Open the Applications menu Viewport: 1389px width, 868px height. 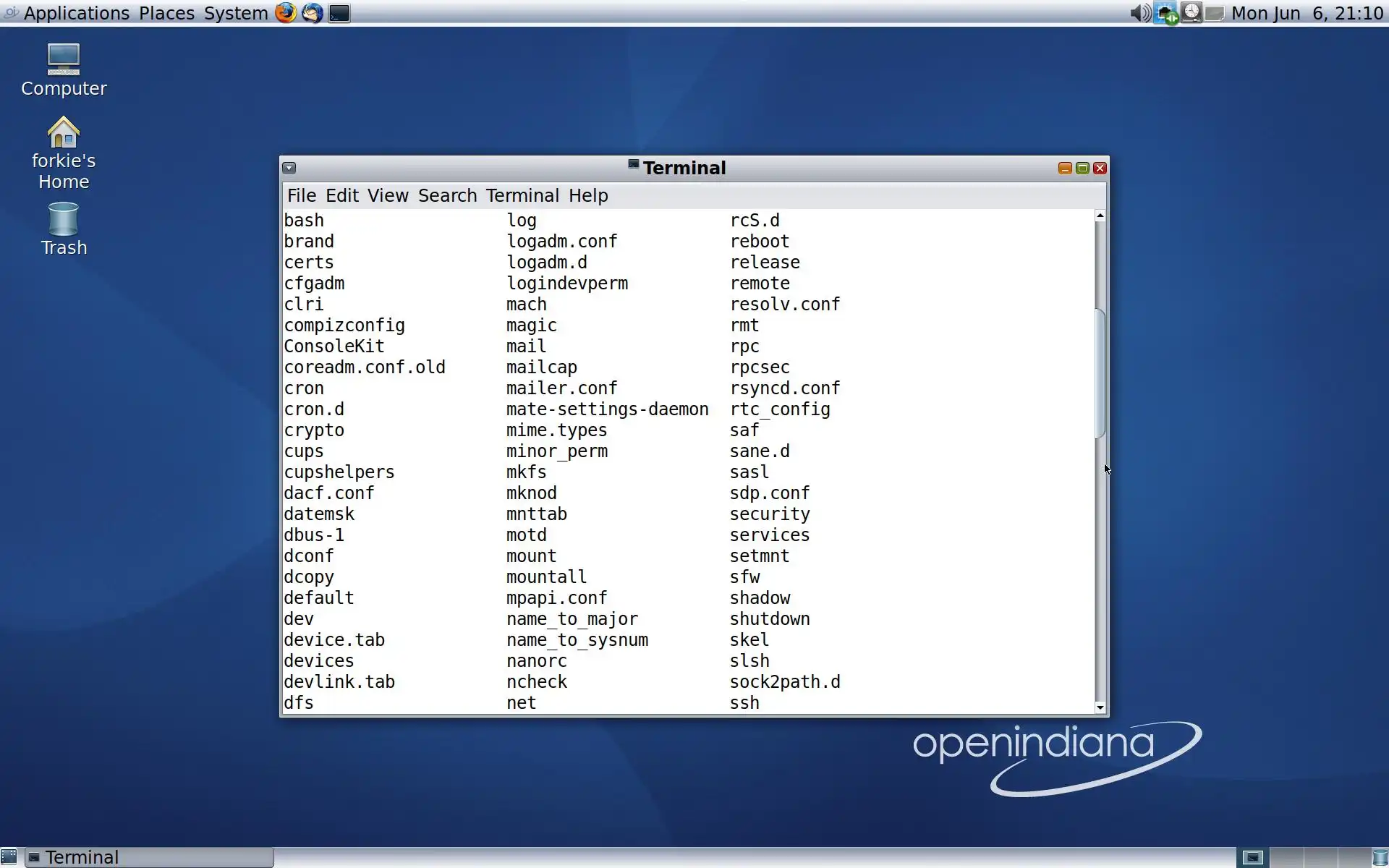coord(76,13)
